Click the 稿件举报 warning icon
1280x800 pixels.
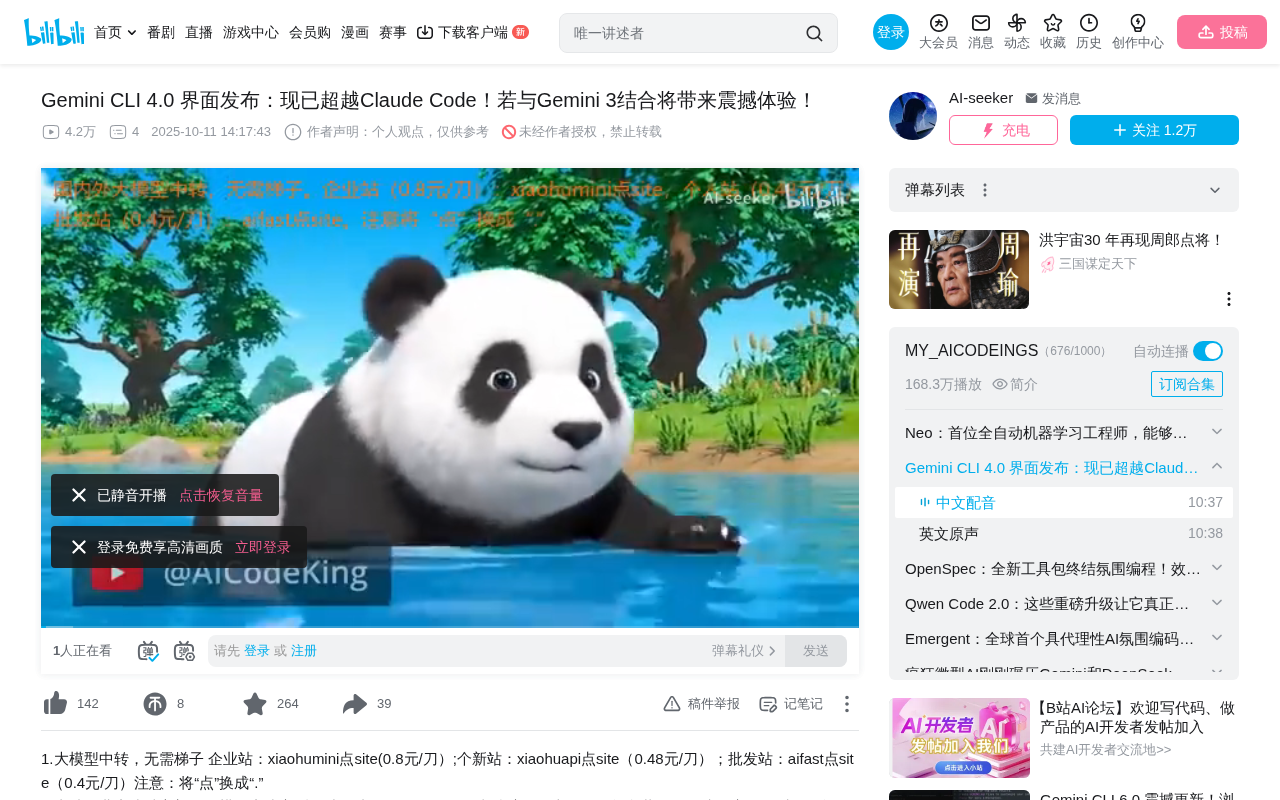(x=672, y=704)
